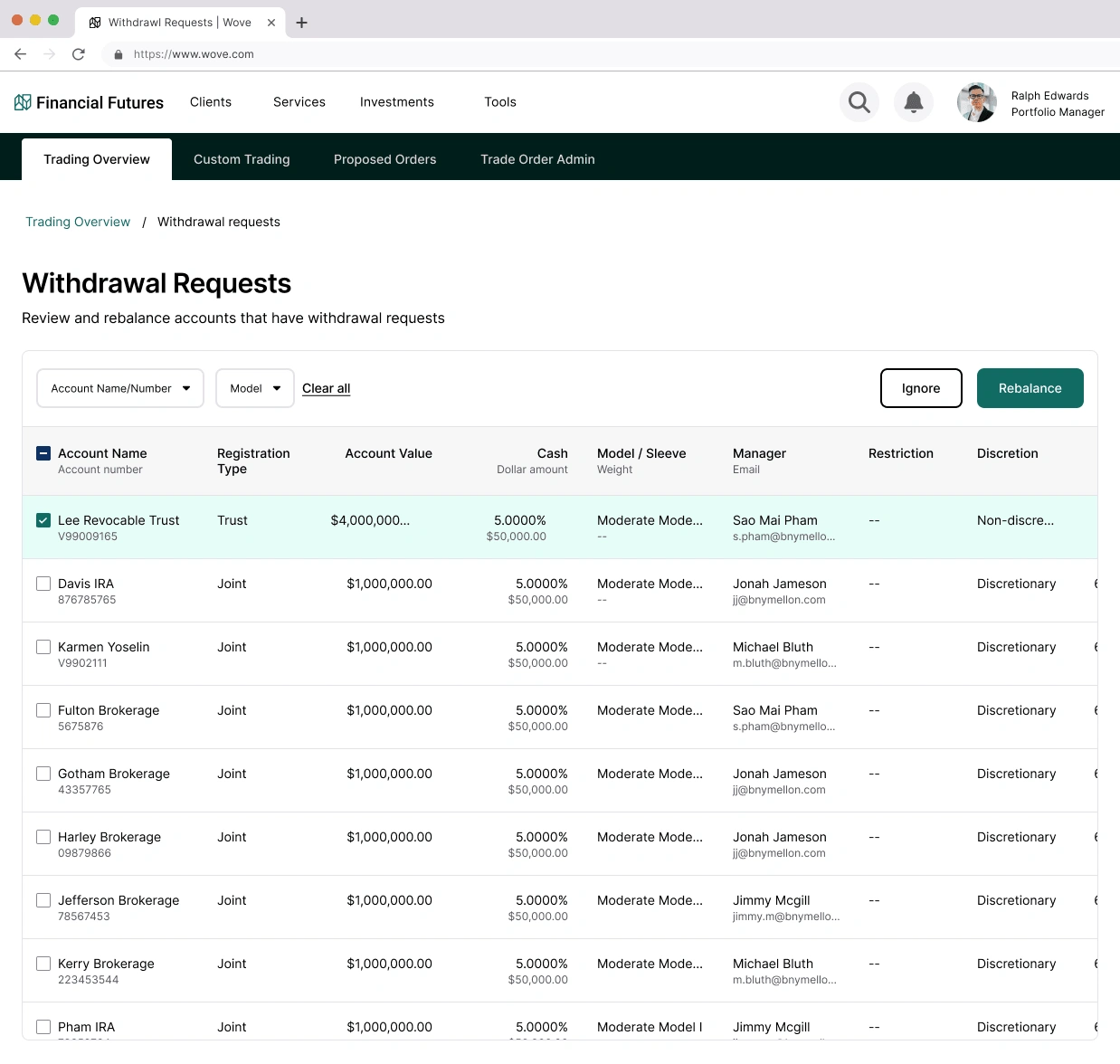The width and height of the screenshot is (1120, 1064).
Task: Click Jimmy Mcgill in Jefferson Brokerage row
Action: tap(772, 900)
